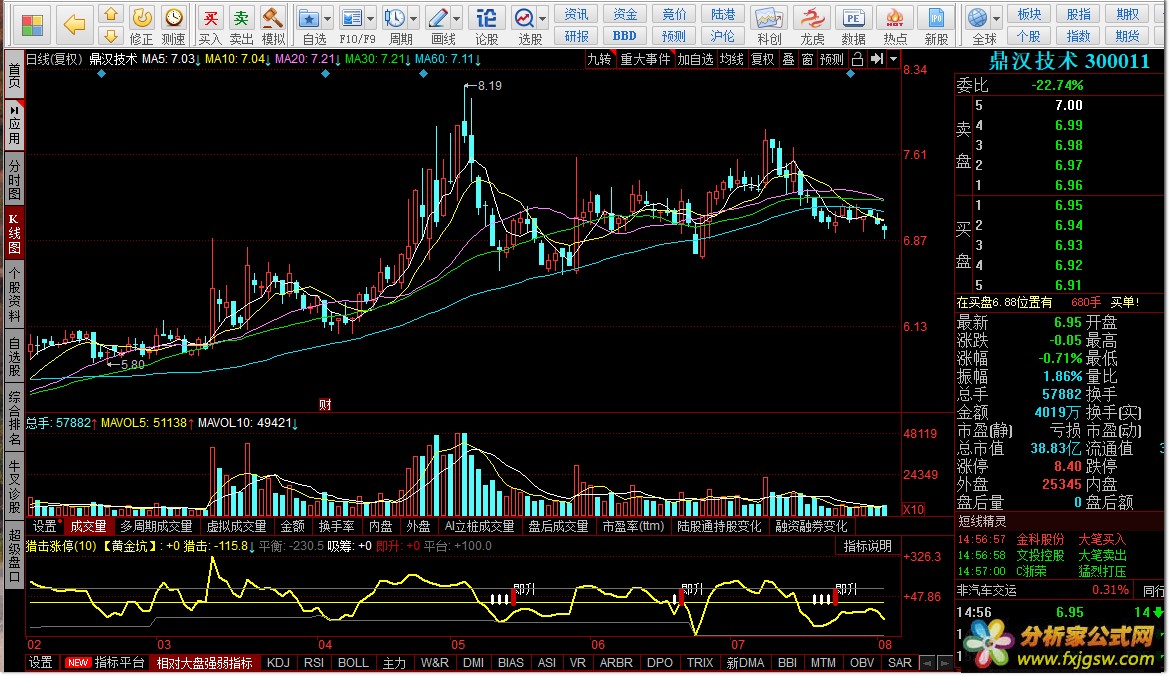The image size is (1171, 676).
Task: Click the 8.19 high price label
Action: click(x=489, y=86)
